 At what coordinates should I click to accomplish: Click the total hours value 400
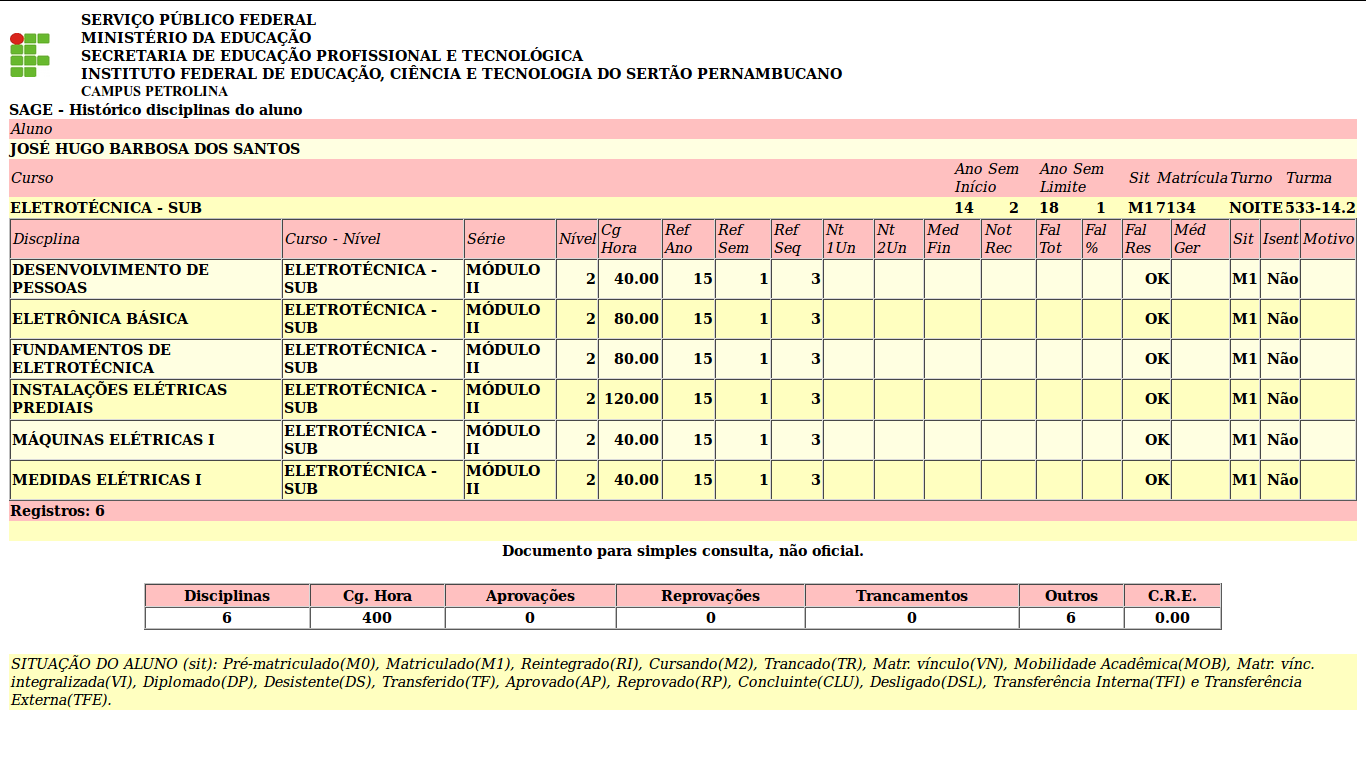click(x=377, y=618)
